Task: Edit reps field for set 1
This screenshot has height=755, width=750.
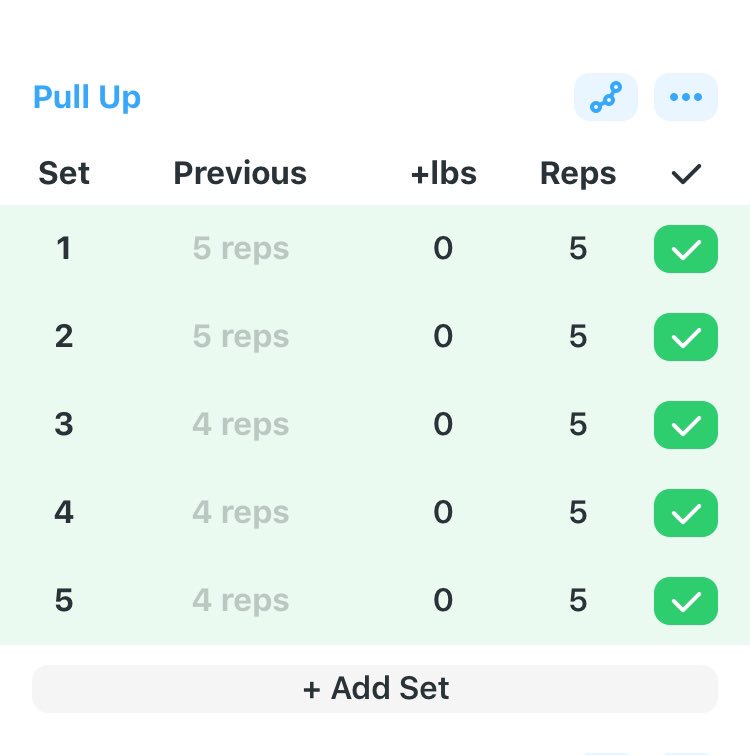Action: click(x=578, y=249)
